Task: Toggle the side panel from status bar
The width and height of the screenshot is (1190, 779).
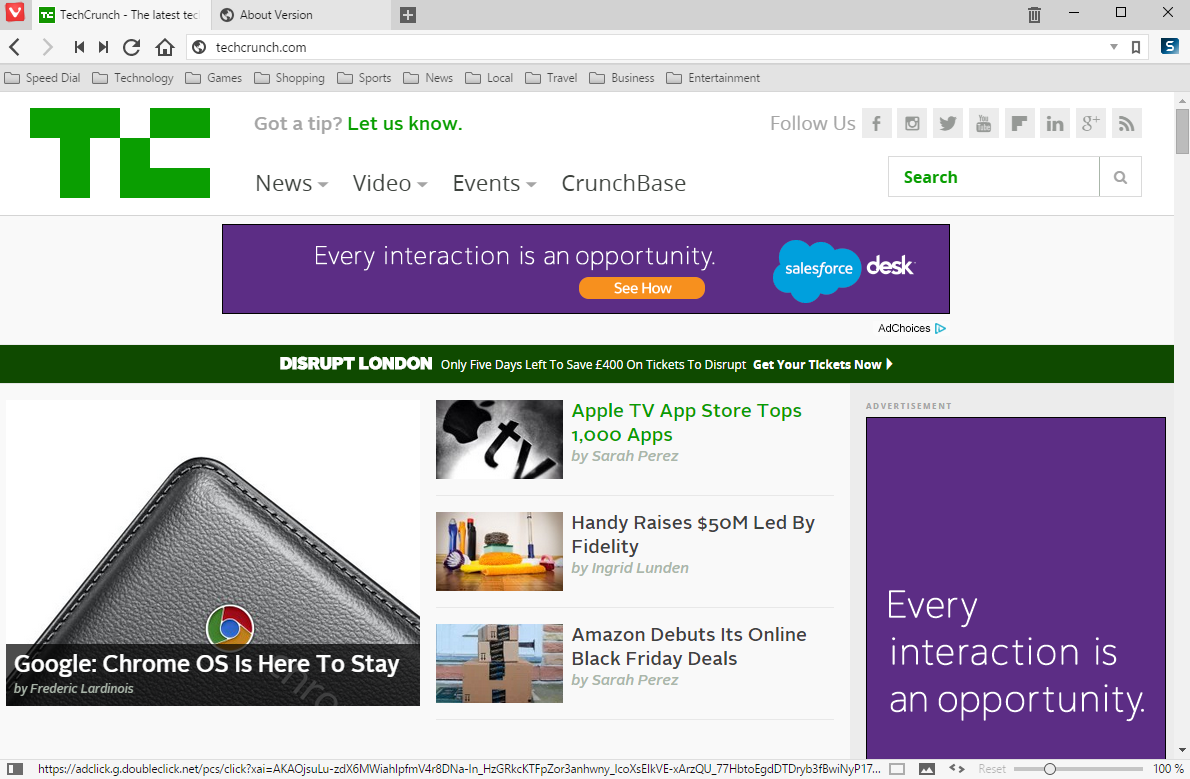Action: coord(14,769)
